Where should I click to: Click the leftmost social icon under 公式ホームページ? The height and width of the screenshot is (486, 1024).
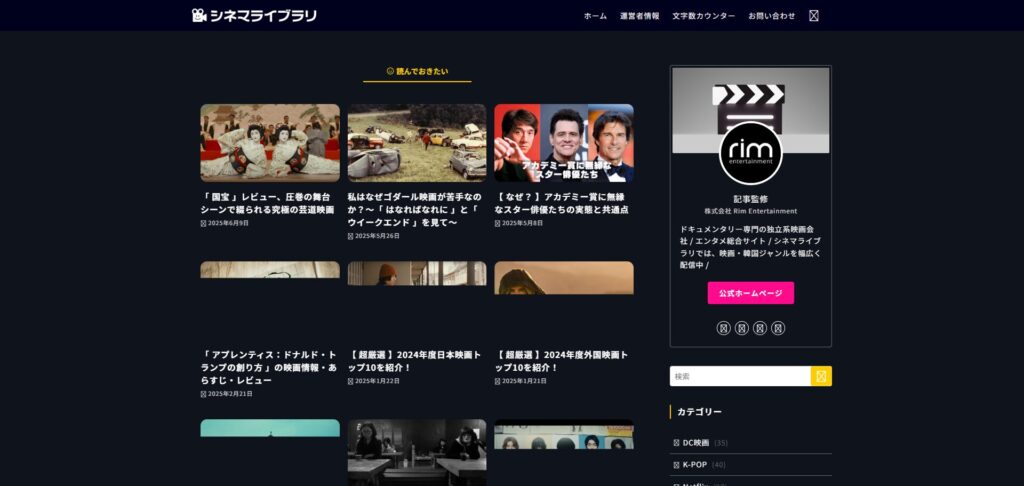(723, 328)
